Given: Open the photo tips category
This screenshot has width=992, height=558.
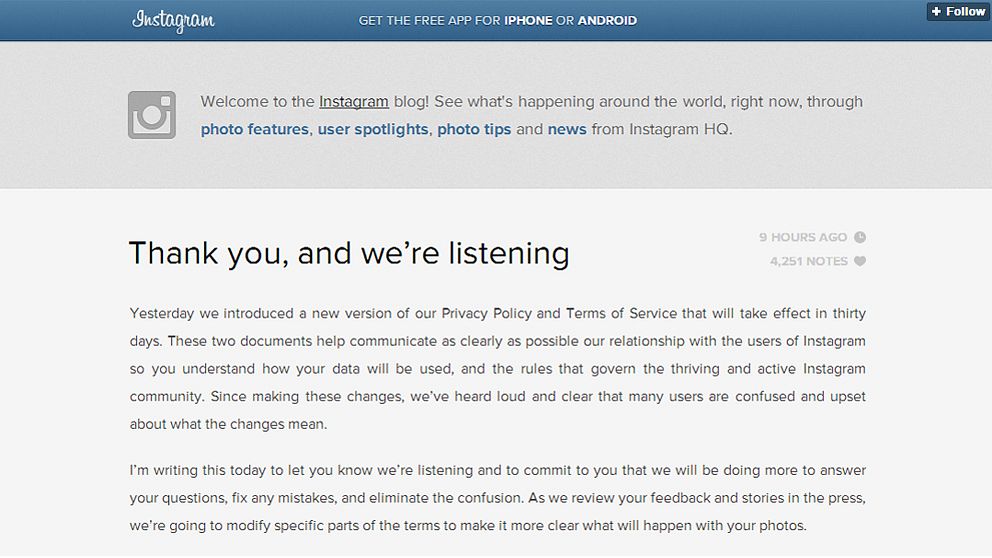Looking at the screenshot, I should click(x=474, y=129).
